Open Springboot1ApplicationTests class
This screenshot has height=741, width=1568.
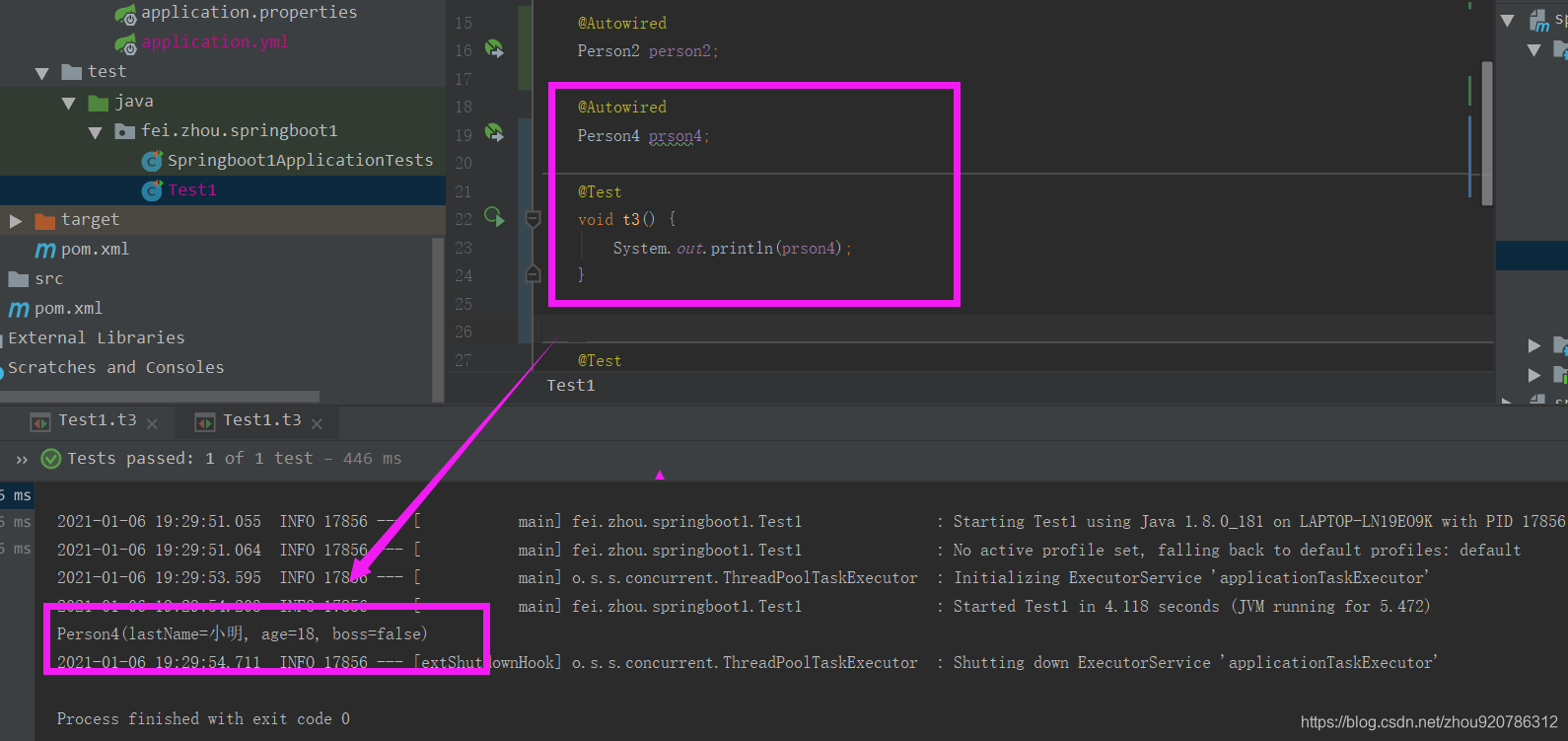(x=300, y=160)
